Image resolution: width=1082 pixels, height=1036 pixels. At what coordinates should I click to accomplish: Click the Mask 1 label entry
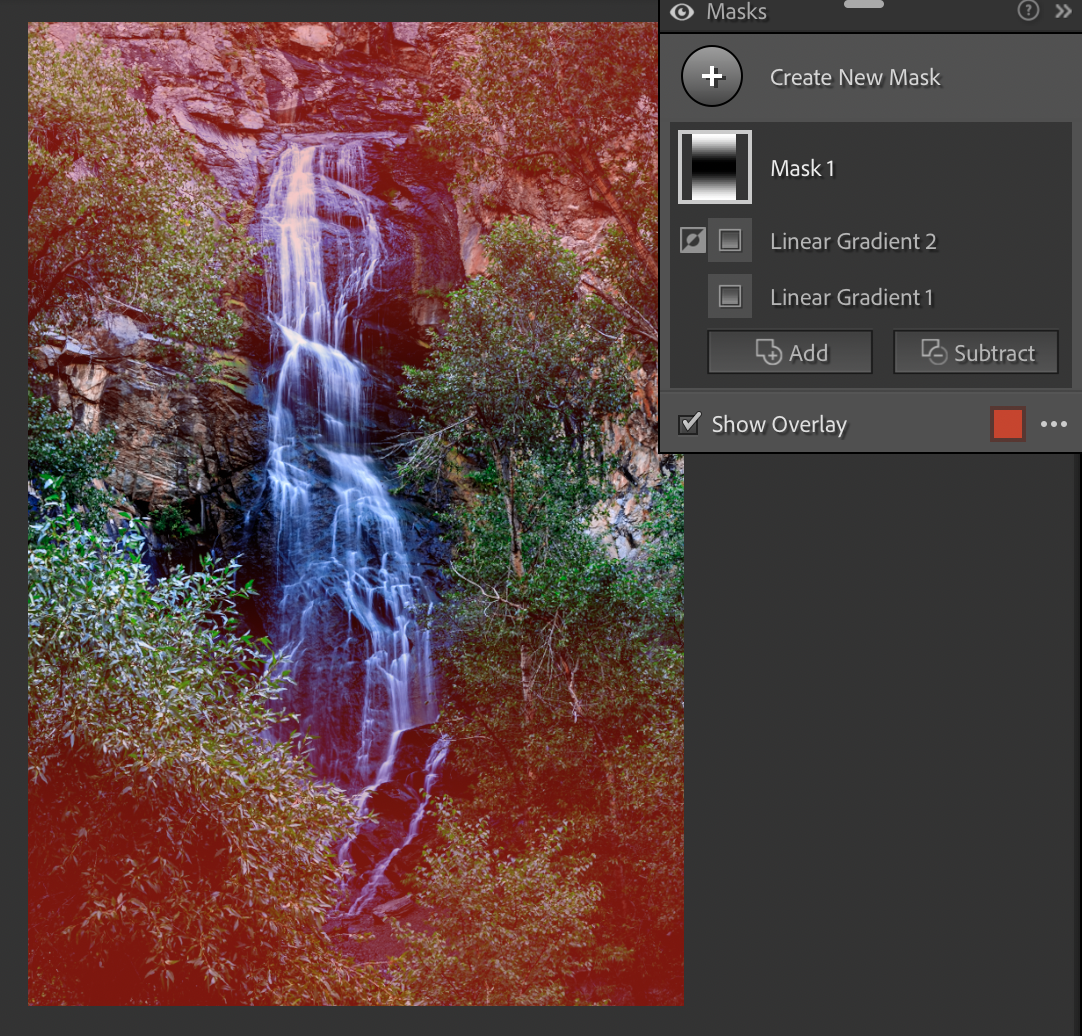[x=802, y=168]
